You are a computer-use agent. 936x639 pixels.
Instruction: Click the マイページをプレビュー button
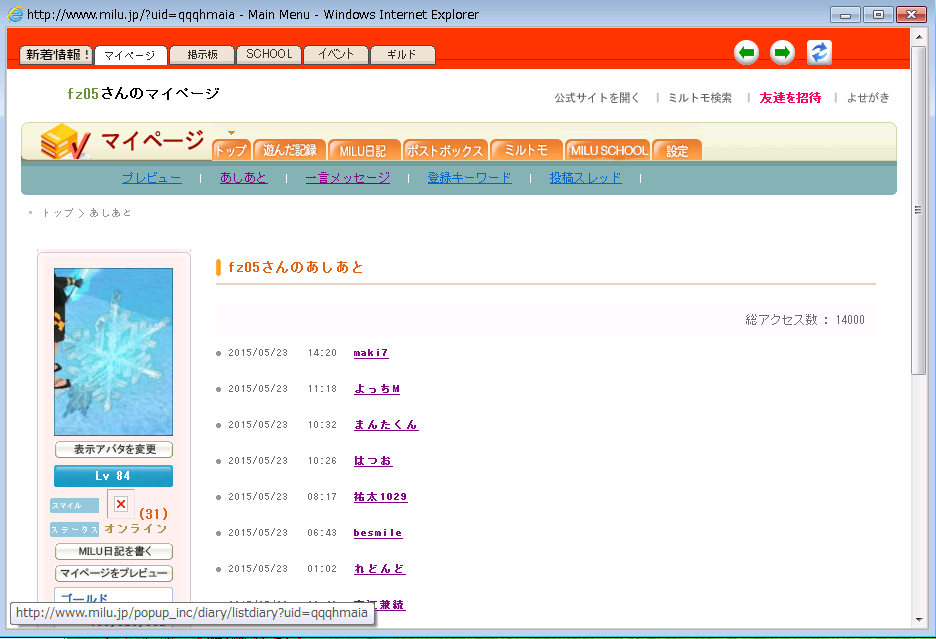coord(113,574)
